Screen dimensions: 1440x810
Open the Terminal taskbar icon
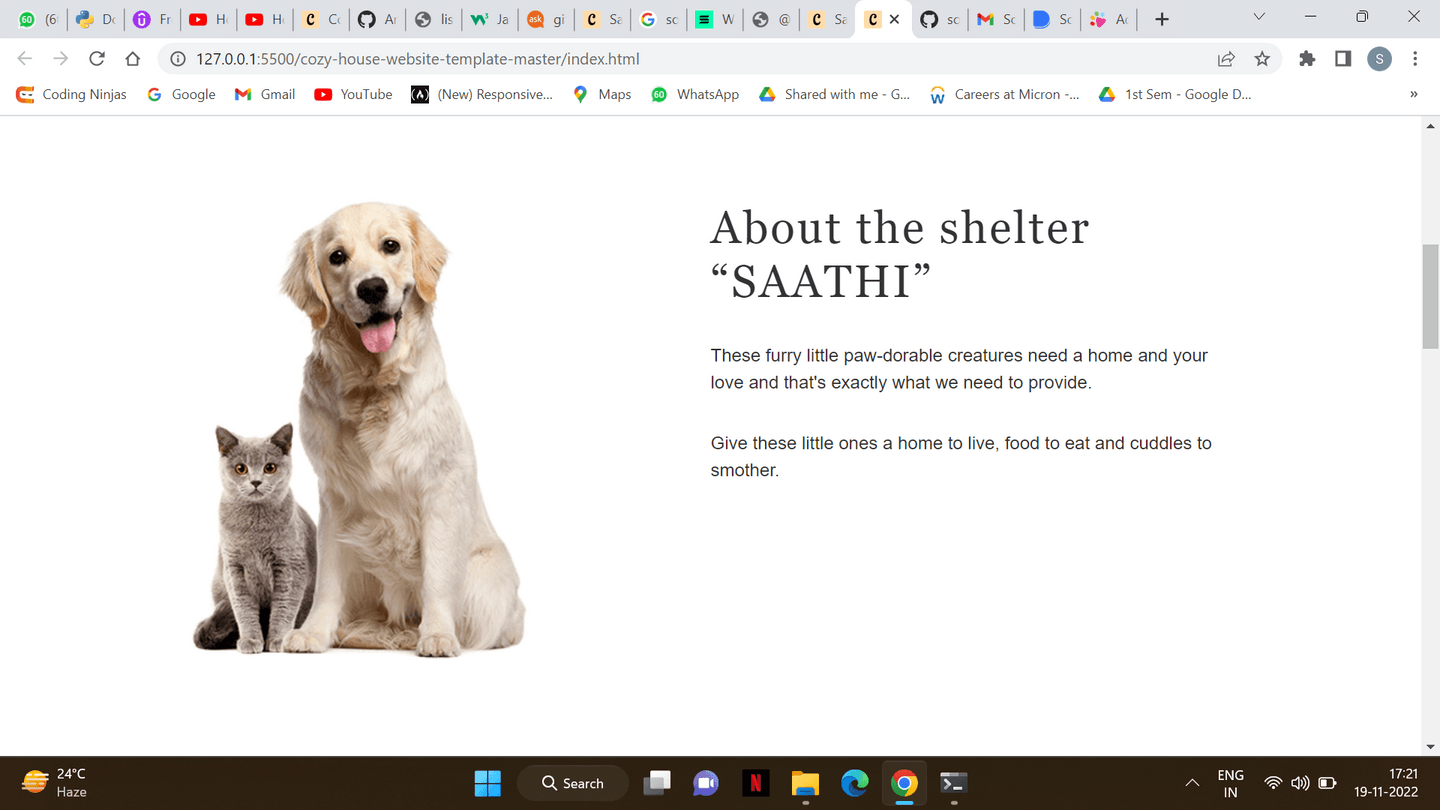click(954, 783)
